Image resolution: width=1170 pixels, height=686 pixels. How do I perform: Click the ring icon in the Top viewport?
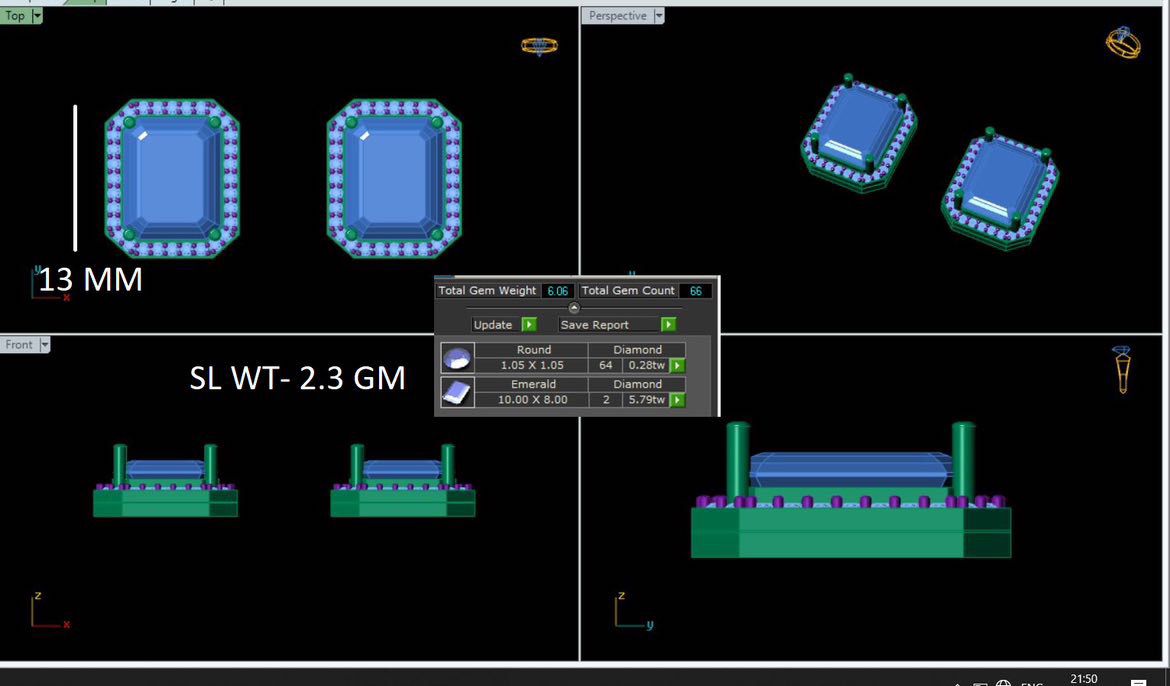[539, 46]
